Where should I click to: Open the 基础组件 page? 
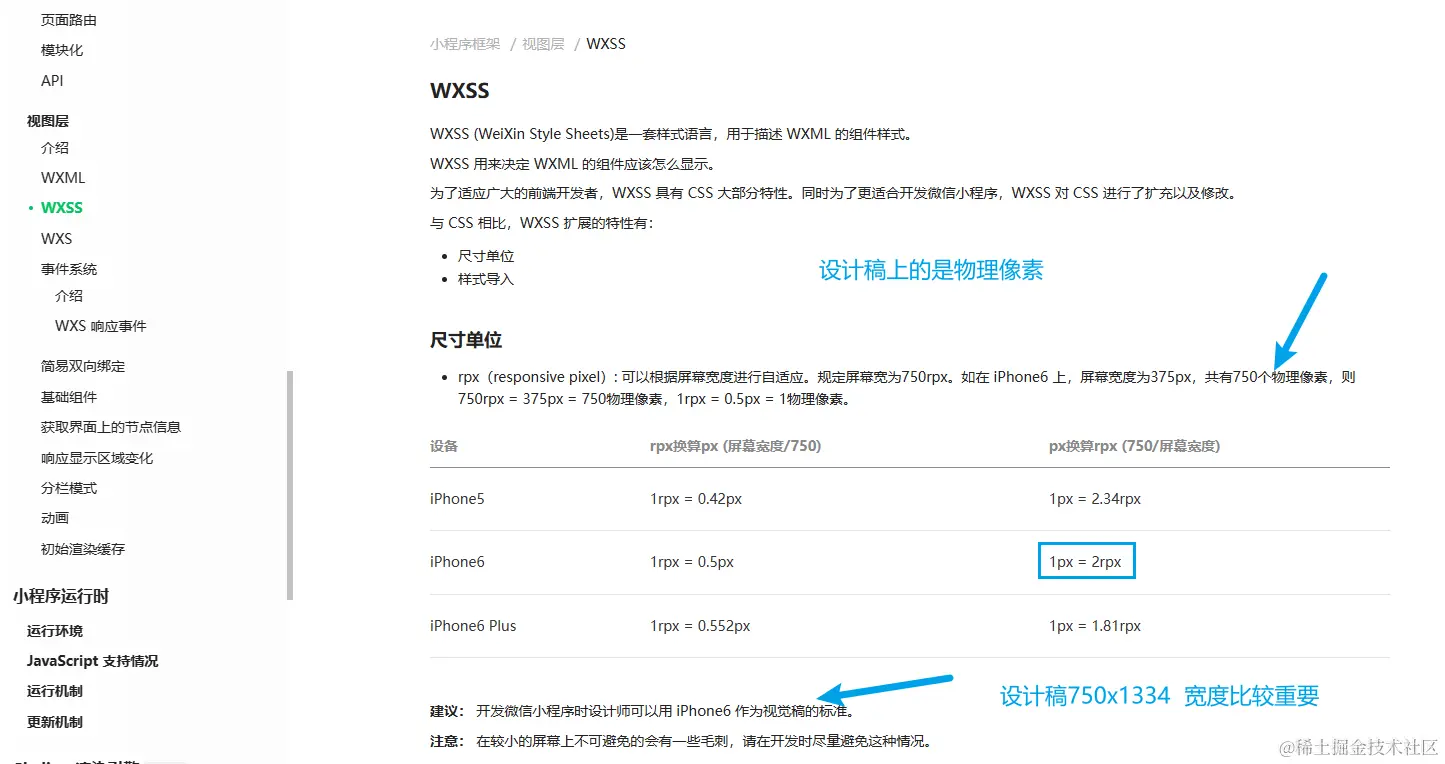tap(69, 397)
